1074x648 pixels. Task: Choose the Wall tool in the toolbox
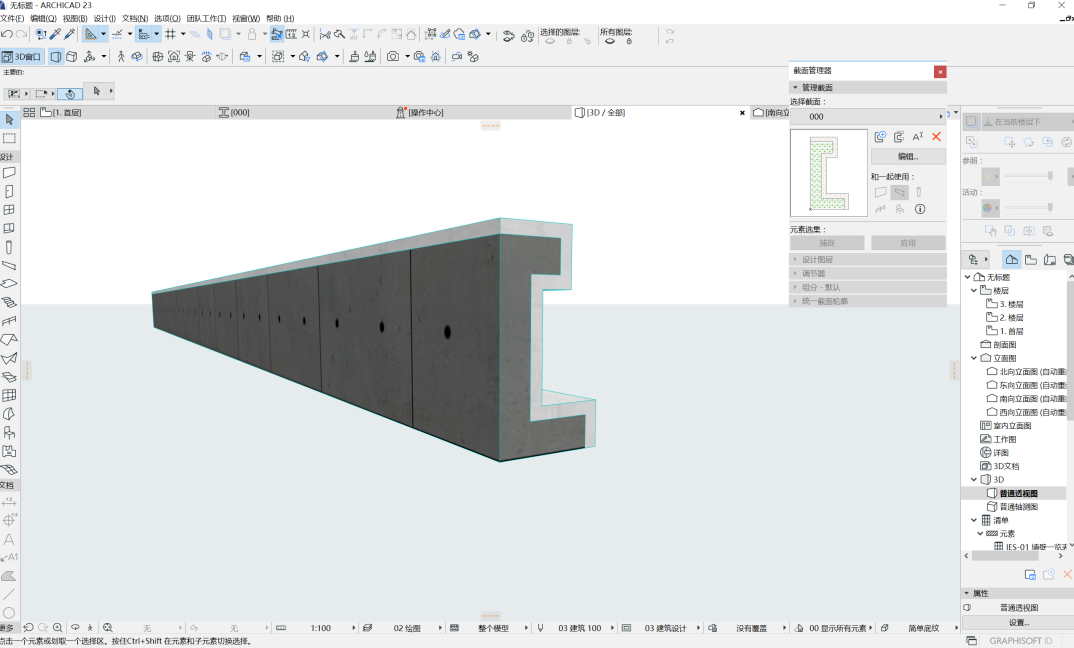[x=9, y=173]
